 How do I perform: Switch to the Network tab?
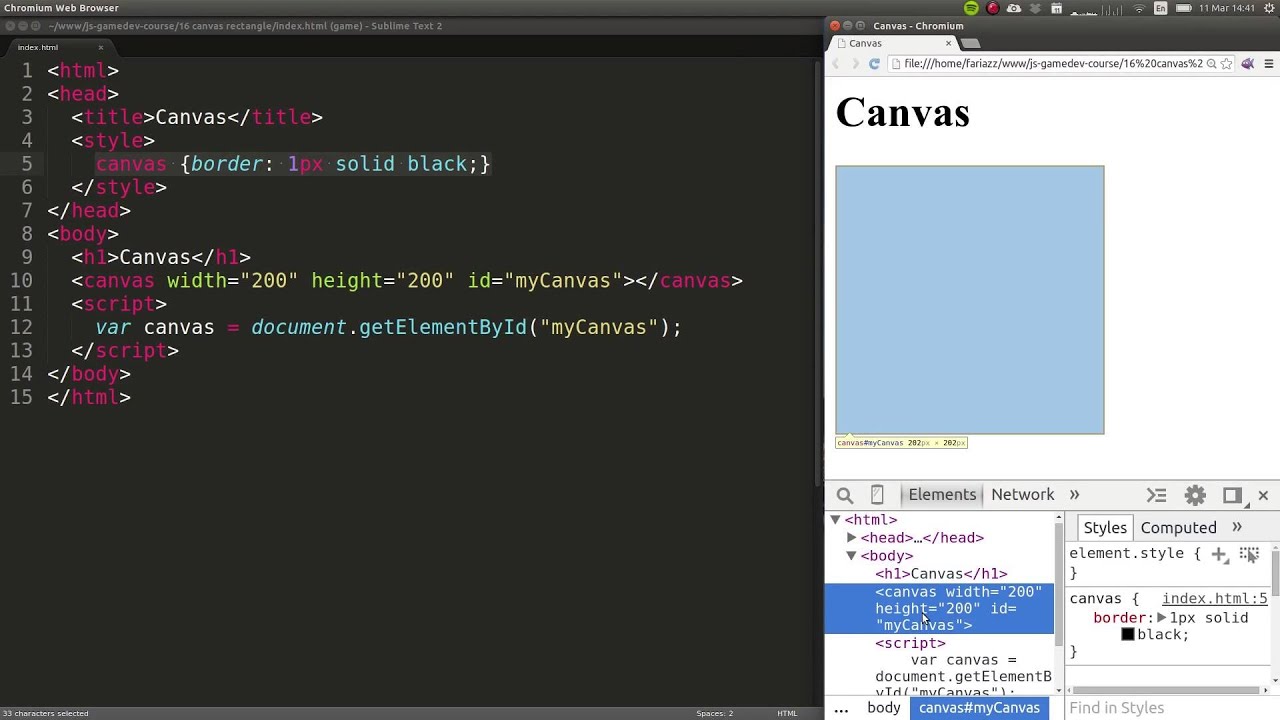[1022, 495]
